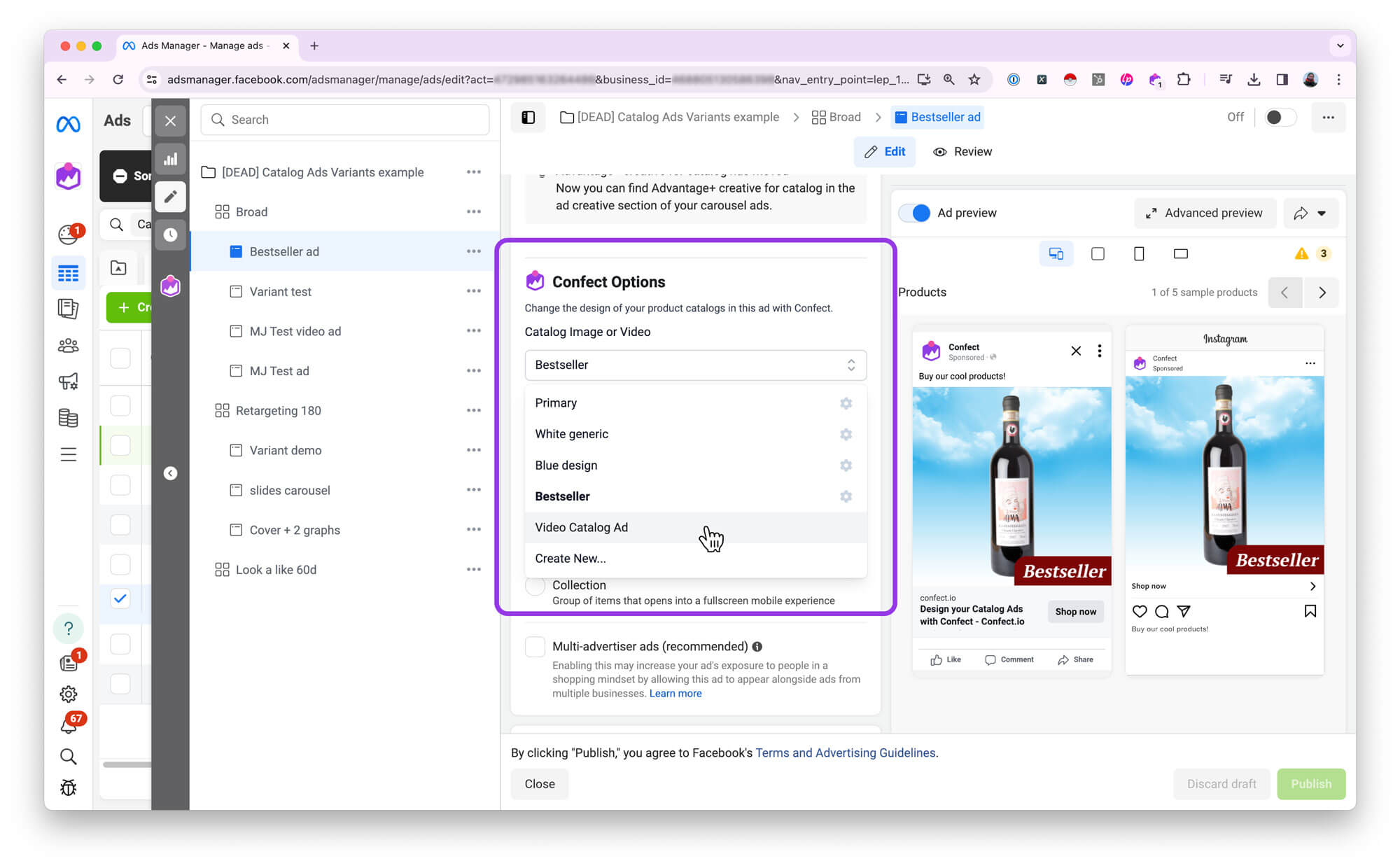Click the Advanced preview button
The height and width of the screenshot is (868, 1400).
(1204, 213)
